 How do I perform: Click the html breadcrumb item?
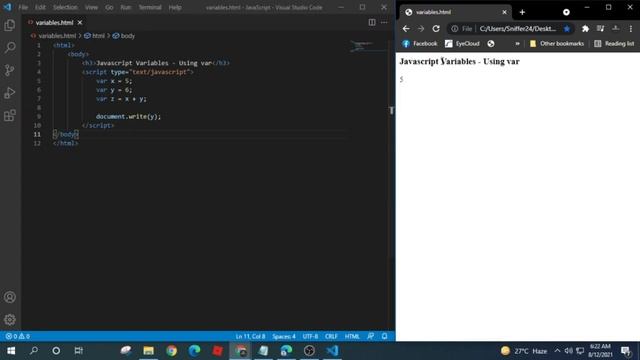coord(95,36)
